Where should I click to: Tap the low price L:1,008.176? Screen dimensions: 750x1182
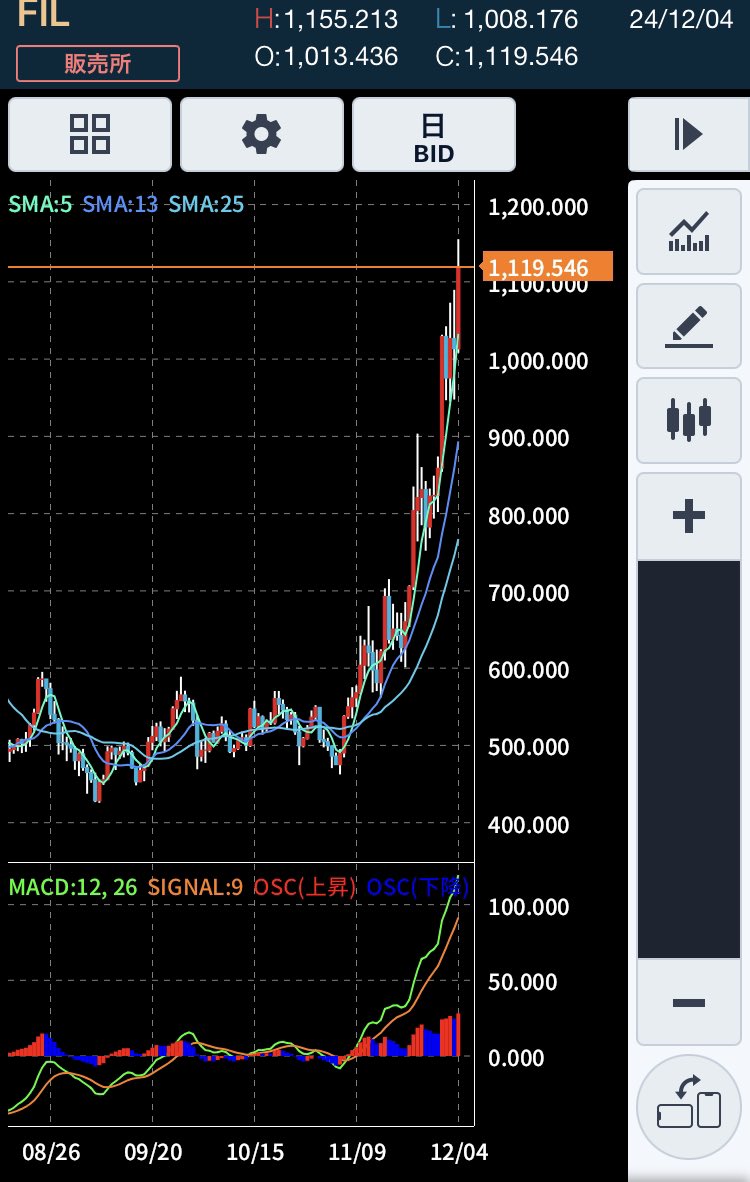pos(507,19)
